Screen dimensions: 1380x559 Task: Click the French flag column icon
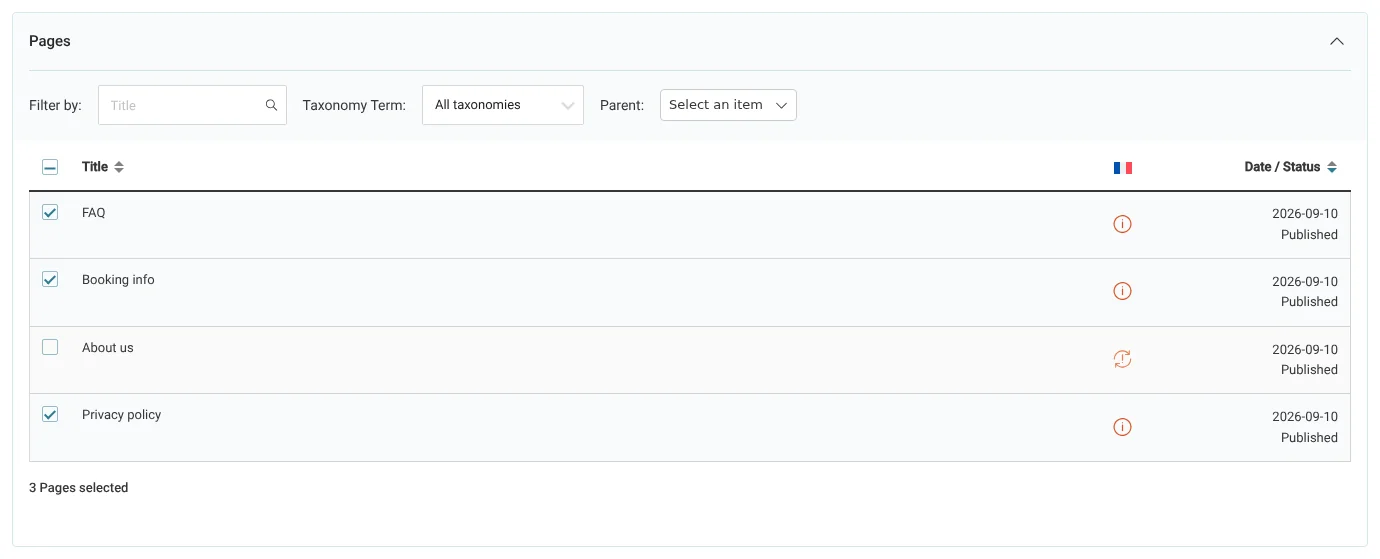pos(1122,168)
